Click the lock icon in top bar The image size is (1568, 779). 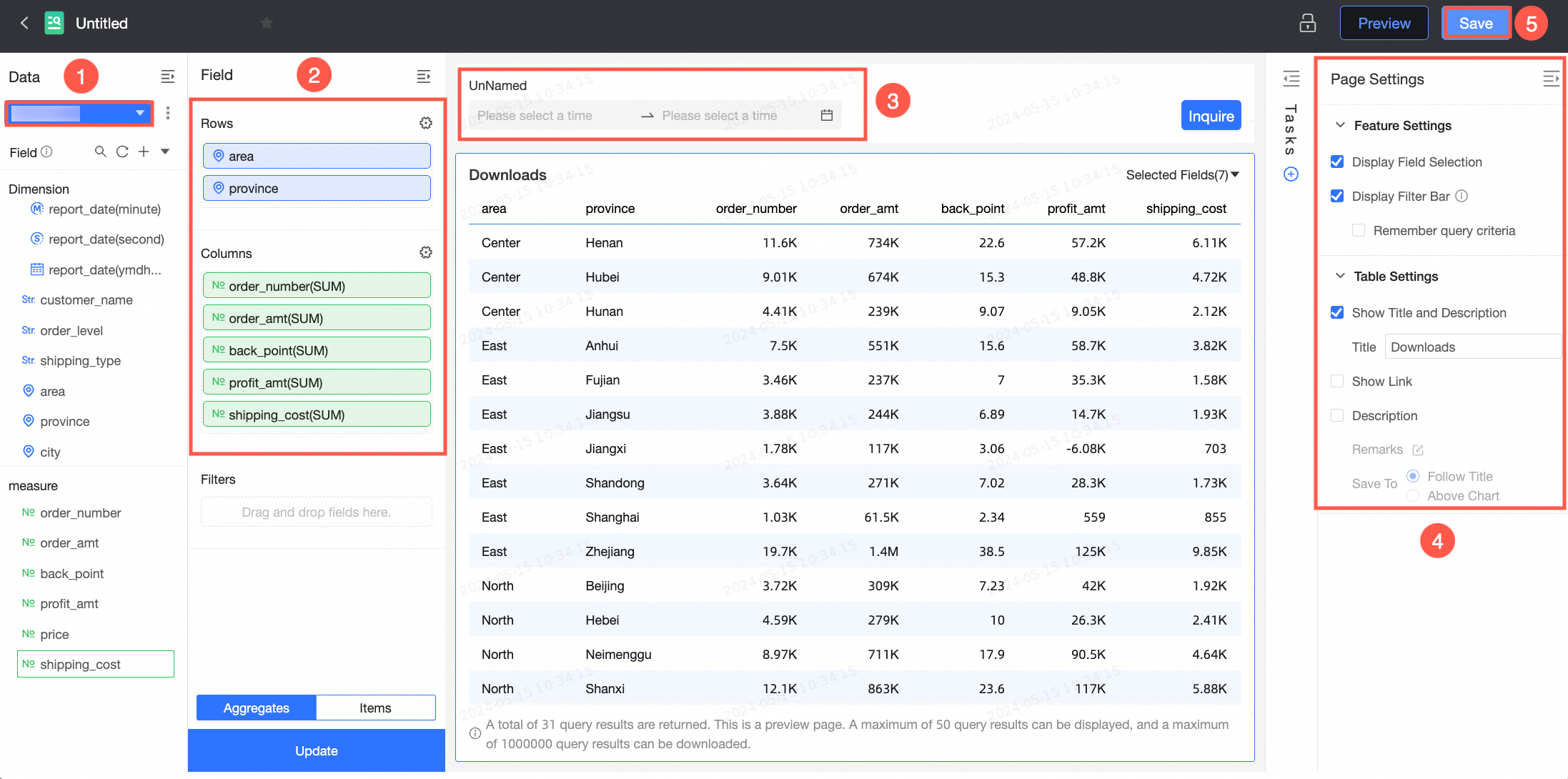pos(1307,23)
